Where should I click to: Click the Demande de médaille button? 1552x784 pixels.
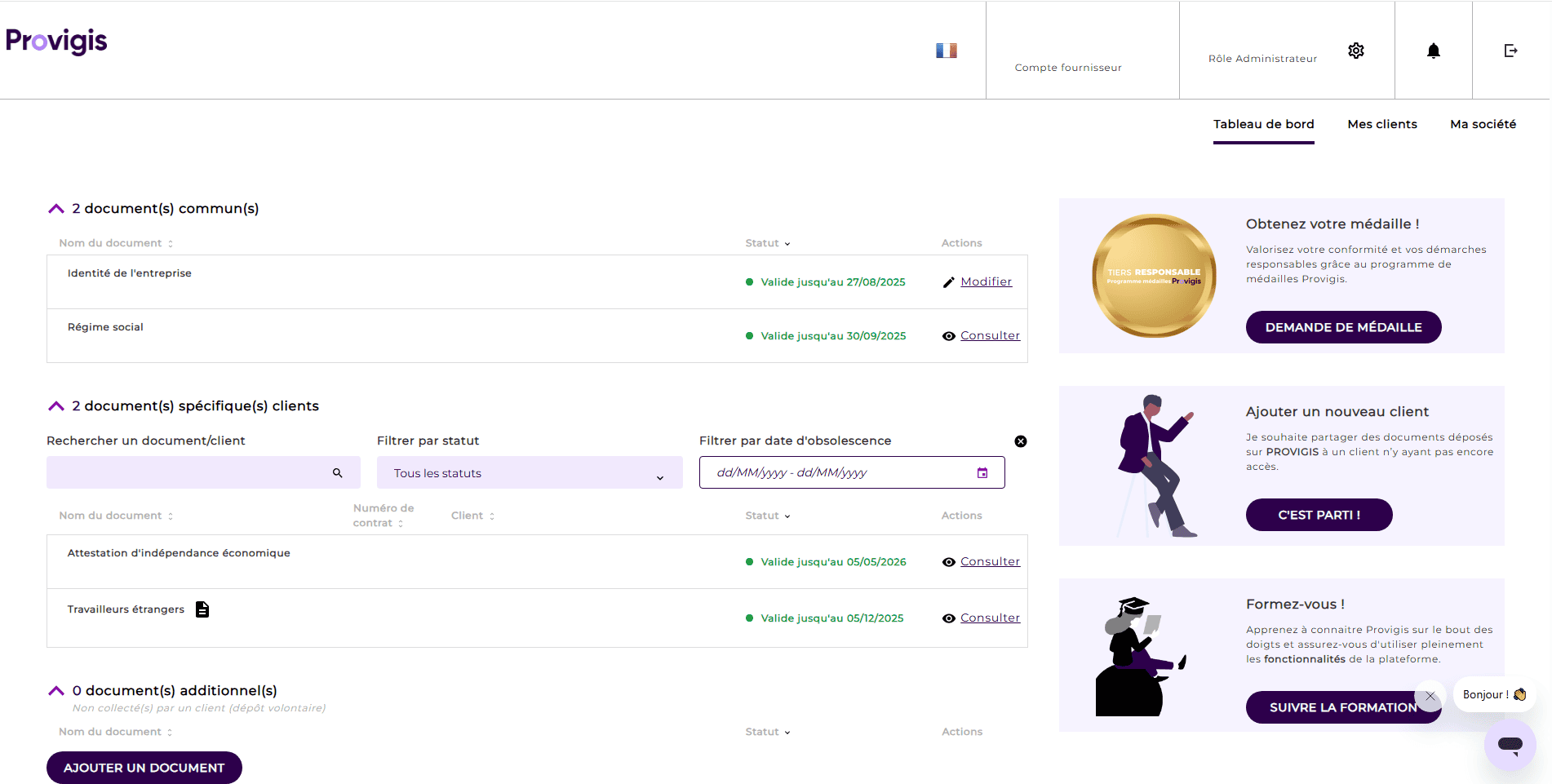click(1343, 327)
